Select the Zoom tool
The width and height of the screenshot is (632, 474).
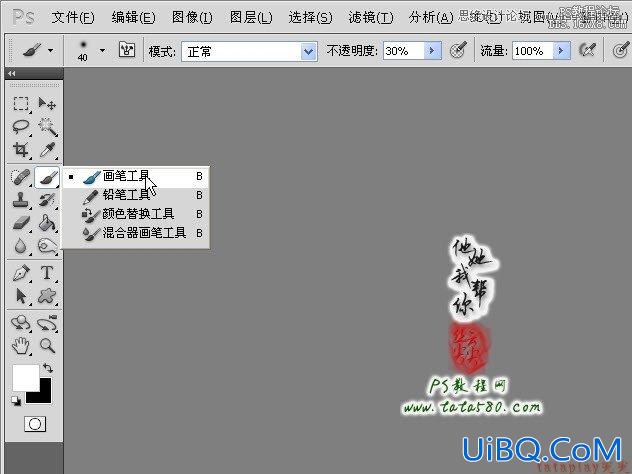click(47, 345)
